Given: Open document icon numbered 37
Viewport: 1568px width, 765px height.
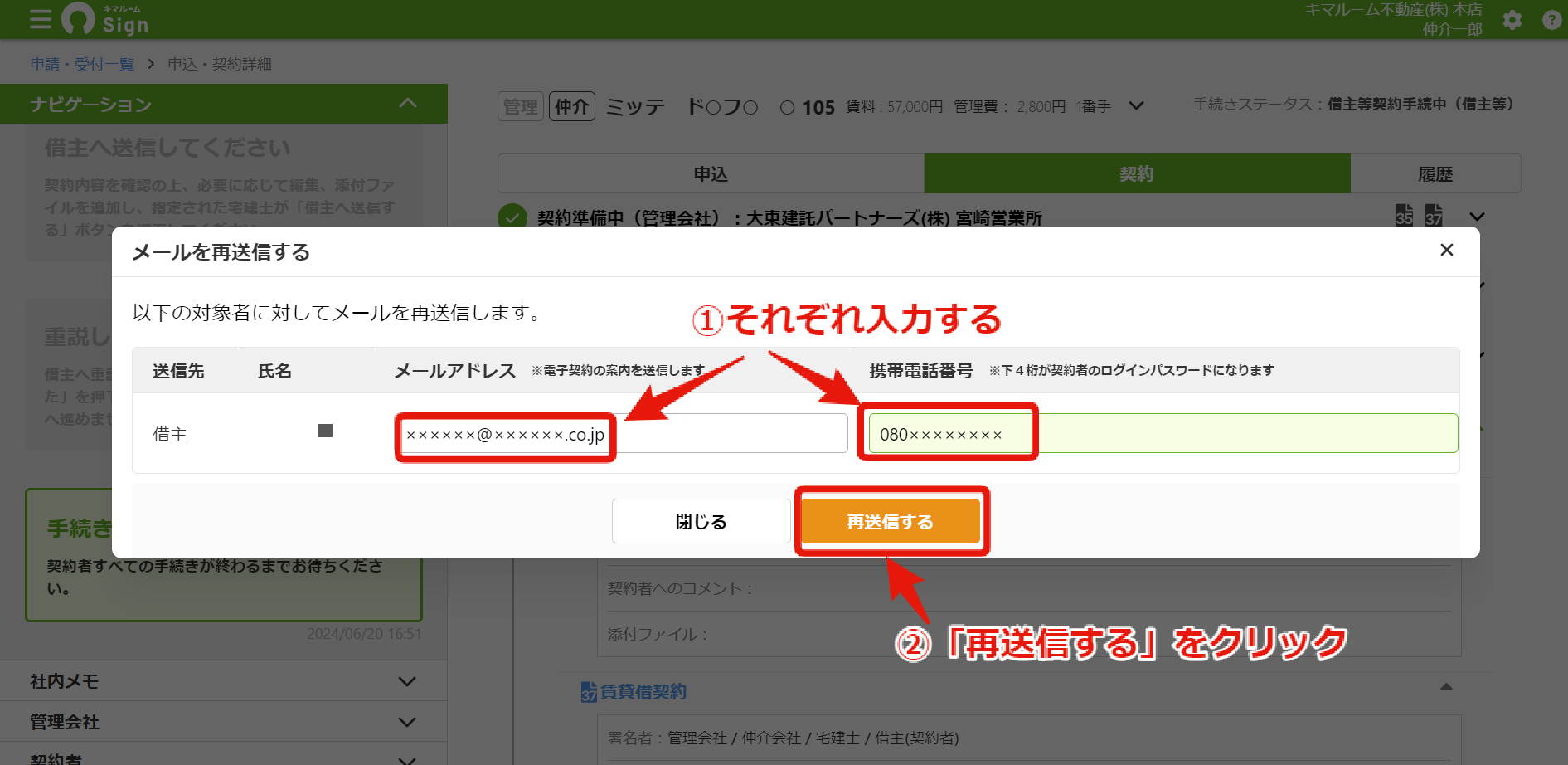Looking at the screenshot, I should click(x=1434, y=215).
